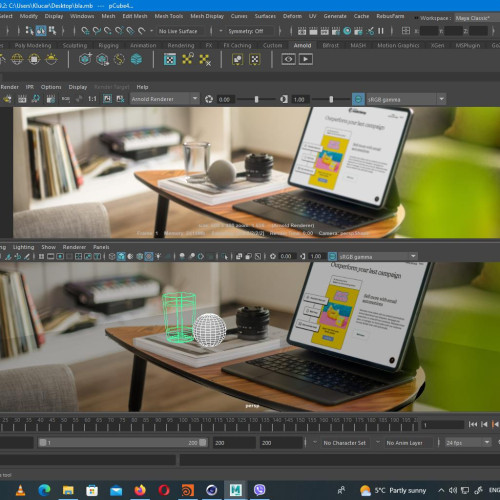Viewport: 500px width, 500px height.
Task: Enable Snap to Grids
Action: pos(85,31)
